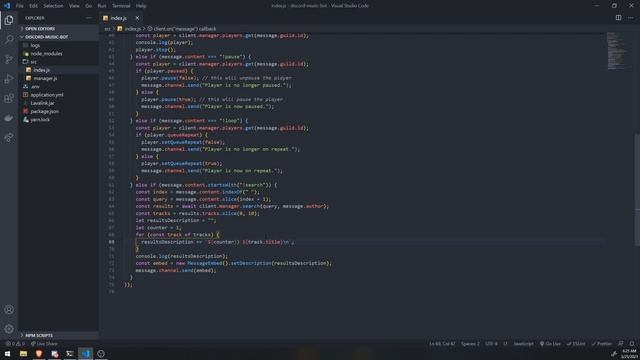The width and height of the screenshot is (640, 360).
Task: Click the feedback icon in status bar
Action: click(620, 344)
